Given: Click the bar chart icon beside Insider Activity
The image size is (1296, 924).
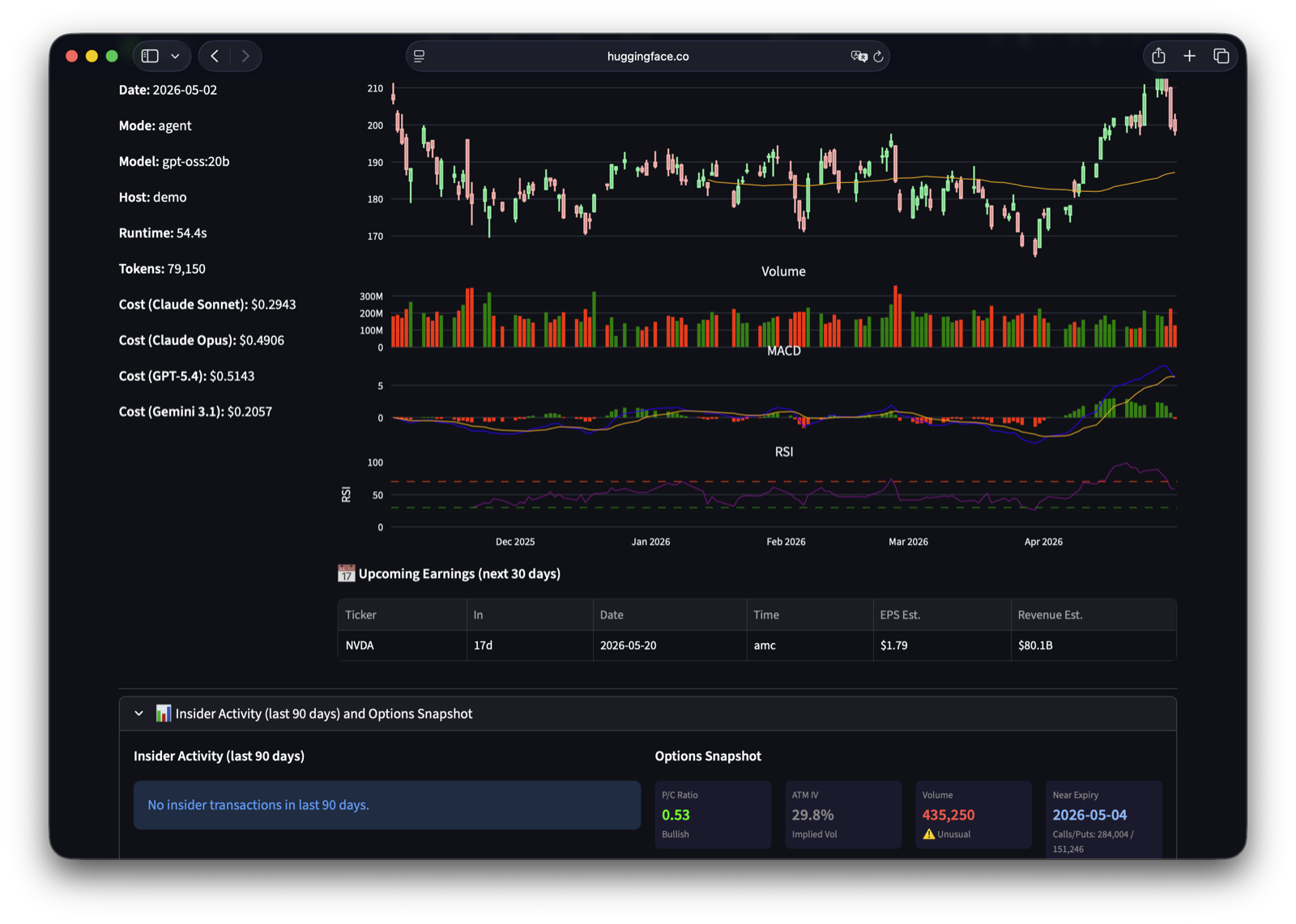Looking at the screenshot, I should point(163,713).
